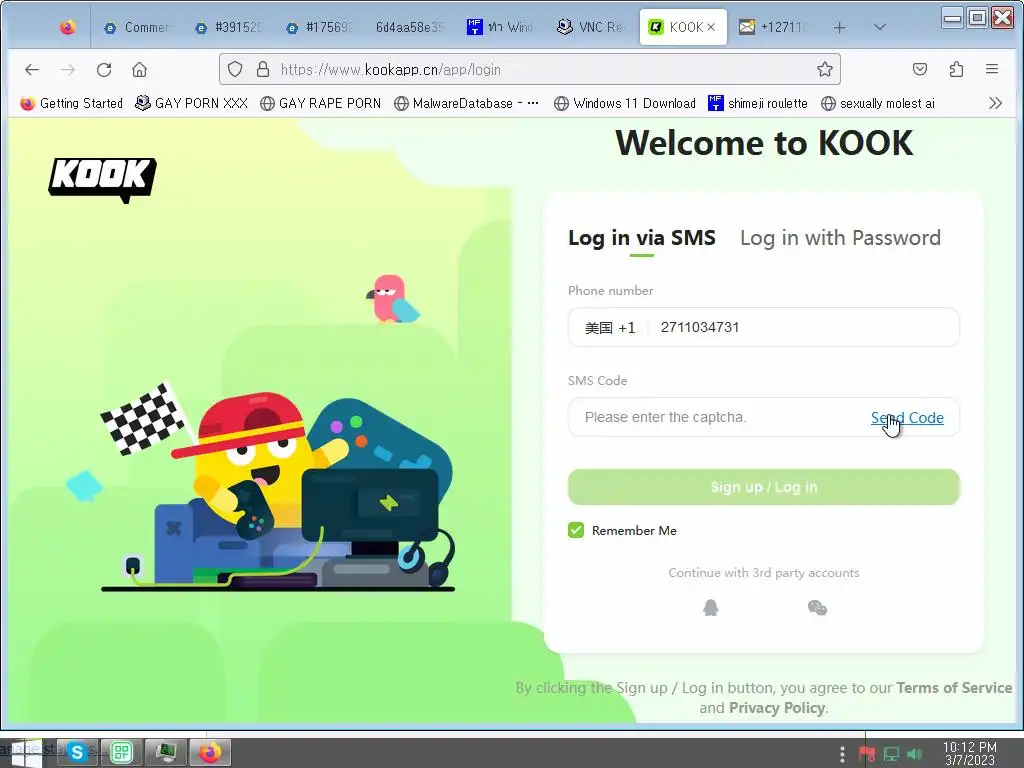Toggle the Remember Me checkbox
This screenshot has height=768, width=1024.
(576, 530)
